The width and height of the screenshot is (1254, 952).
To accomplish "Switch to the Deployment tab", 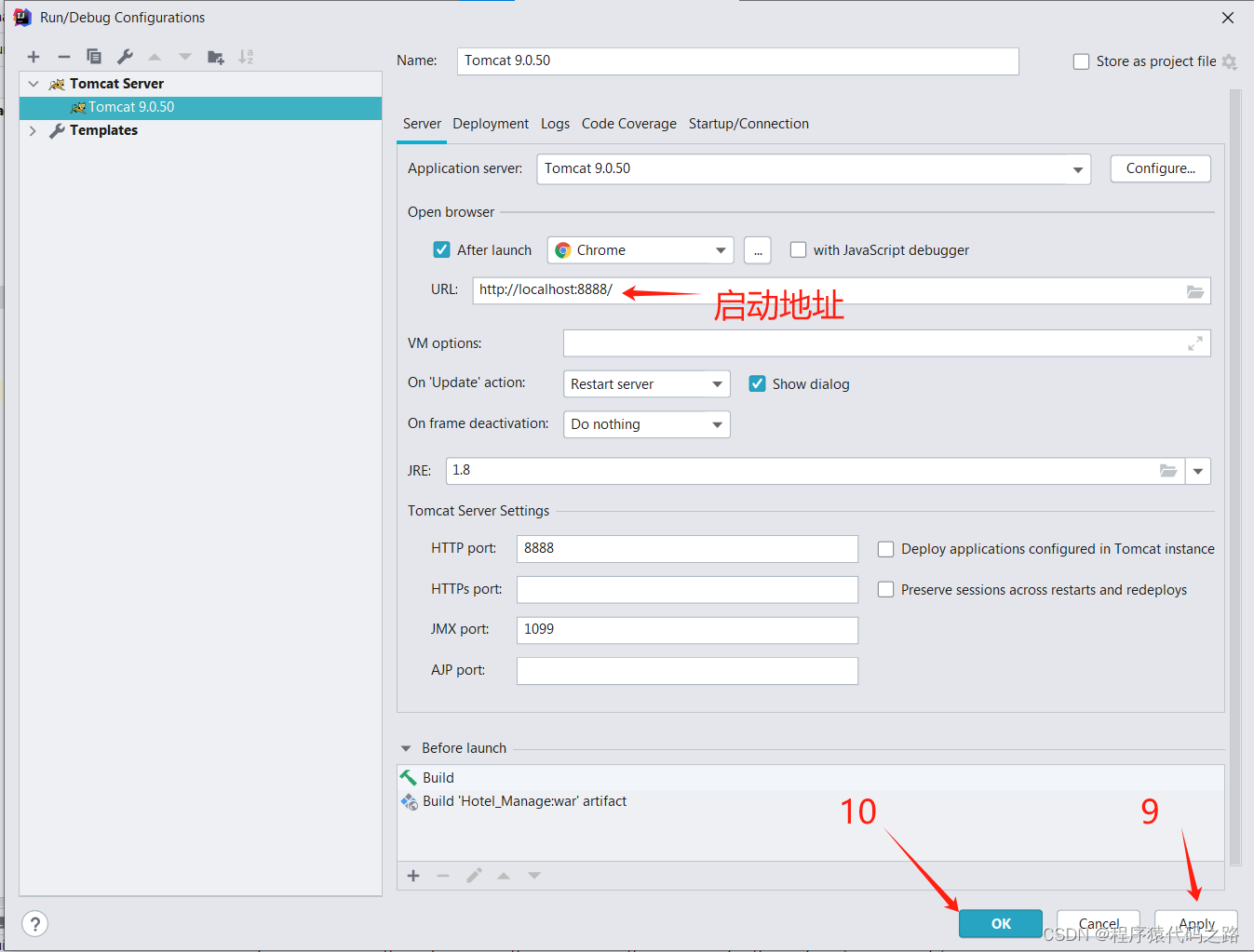I will tap(491, 124).
